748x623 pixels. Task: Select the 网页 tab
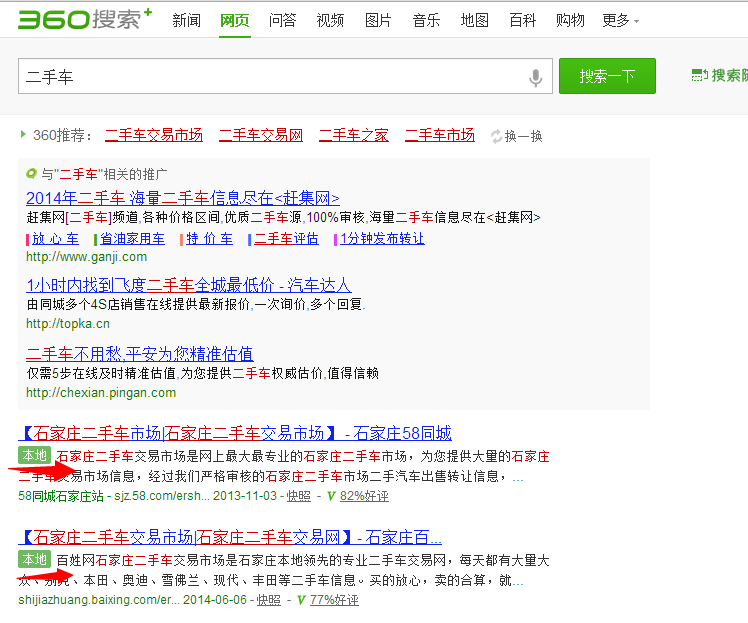[x=235, y=21]
